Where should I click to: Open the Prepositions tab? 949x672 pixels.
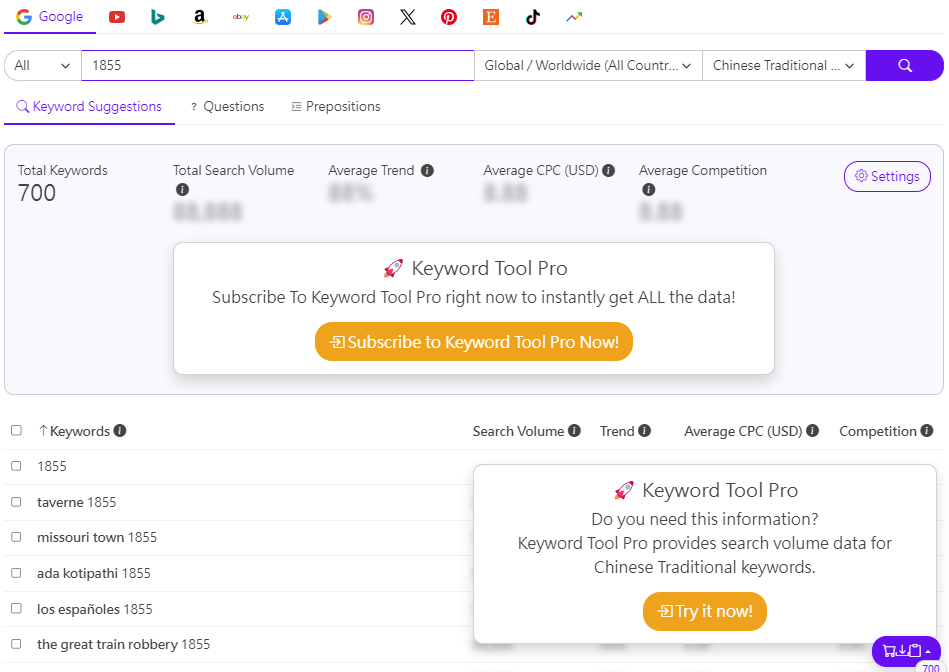[336, 107]
